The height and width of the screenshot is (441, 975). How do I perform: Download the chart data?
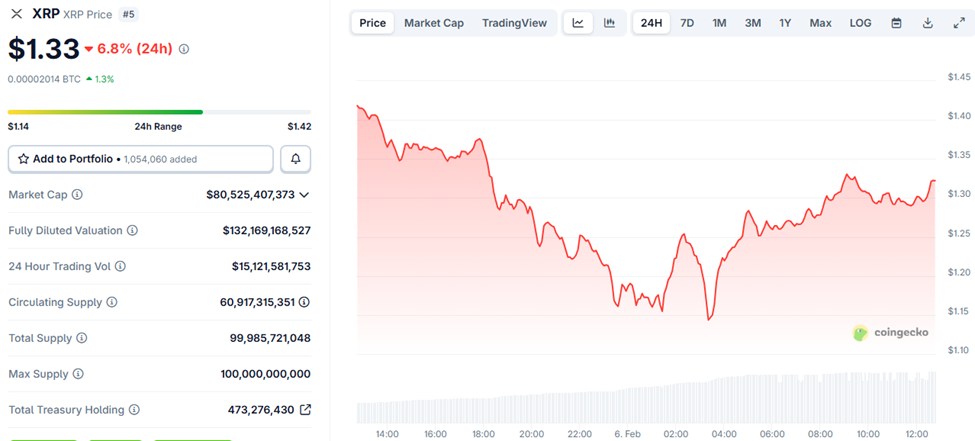[x=927, y=23]
